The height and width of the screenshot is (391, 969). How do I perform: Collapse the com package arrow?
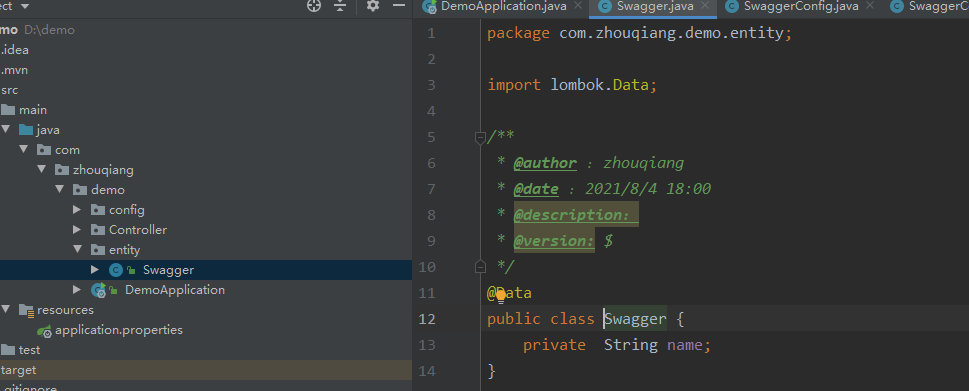coord(24,149)
